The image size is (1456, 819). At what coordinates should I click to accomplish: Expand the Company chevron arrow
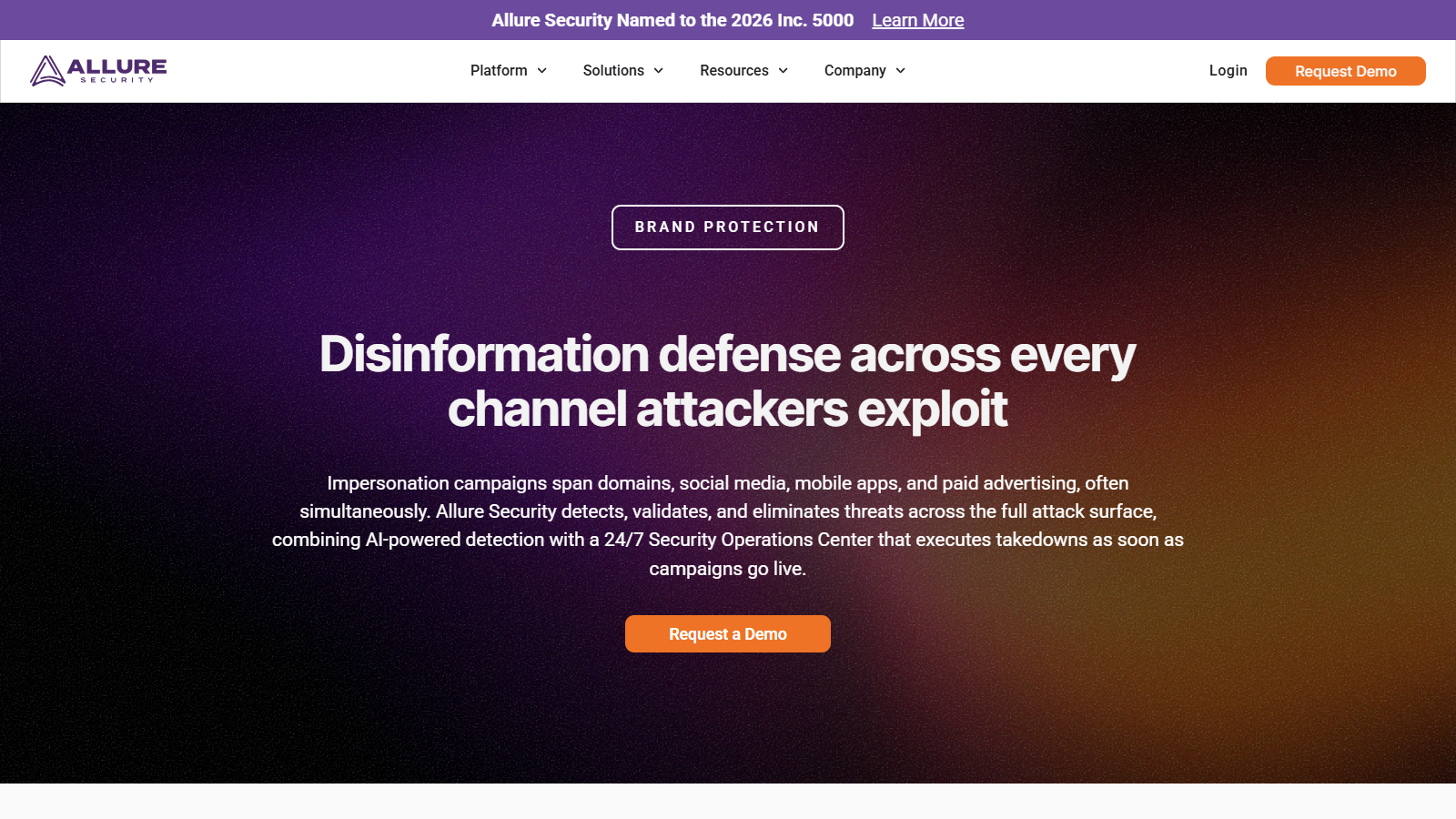pos(901,71)
